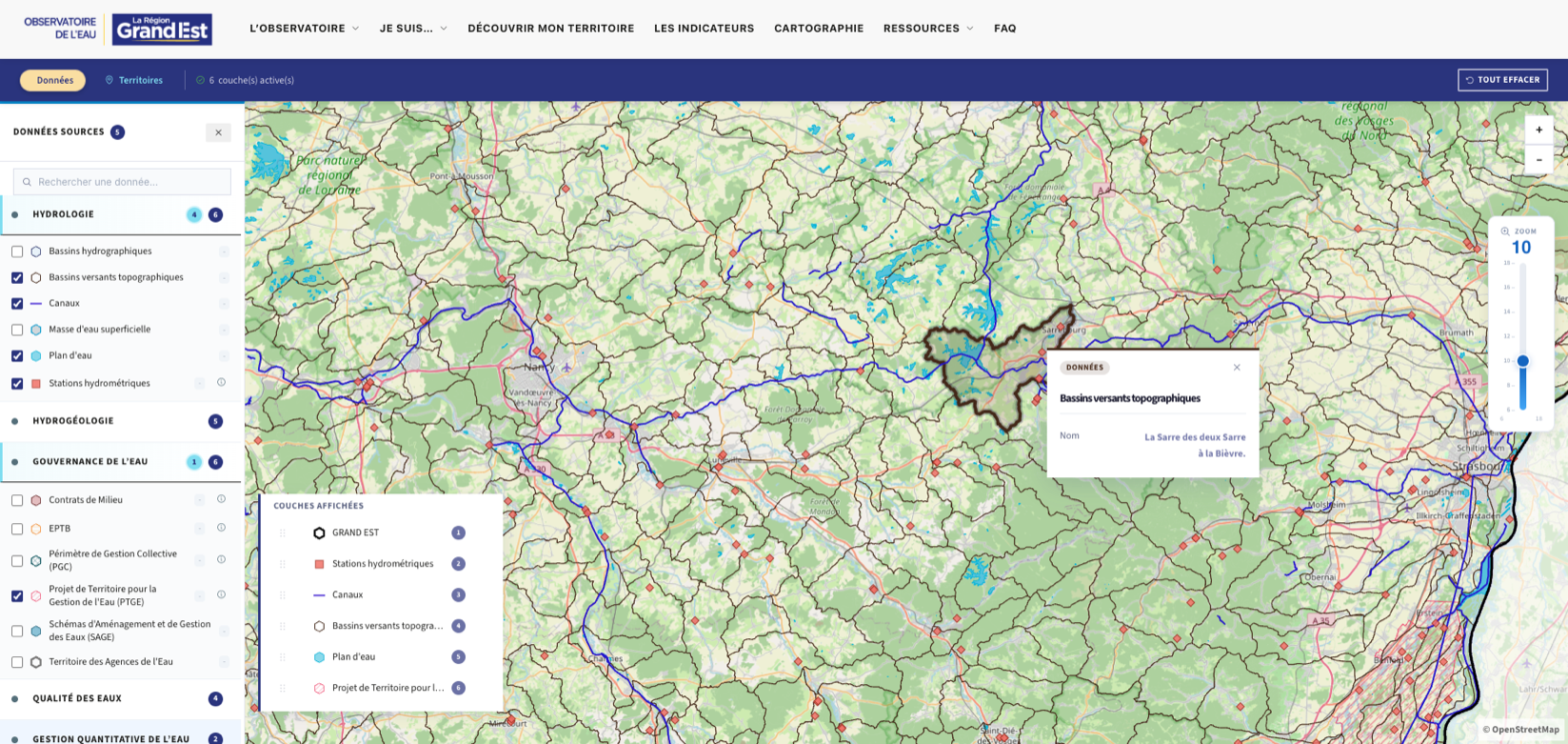Click the Données tag in the popup
Viewport: 1568px width, 744px height.
(x=1084, y=368)
